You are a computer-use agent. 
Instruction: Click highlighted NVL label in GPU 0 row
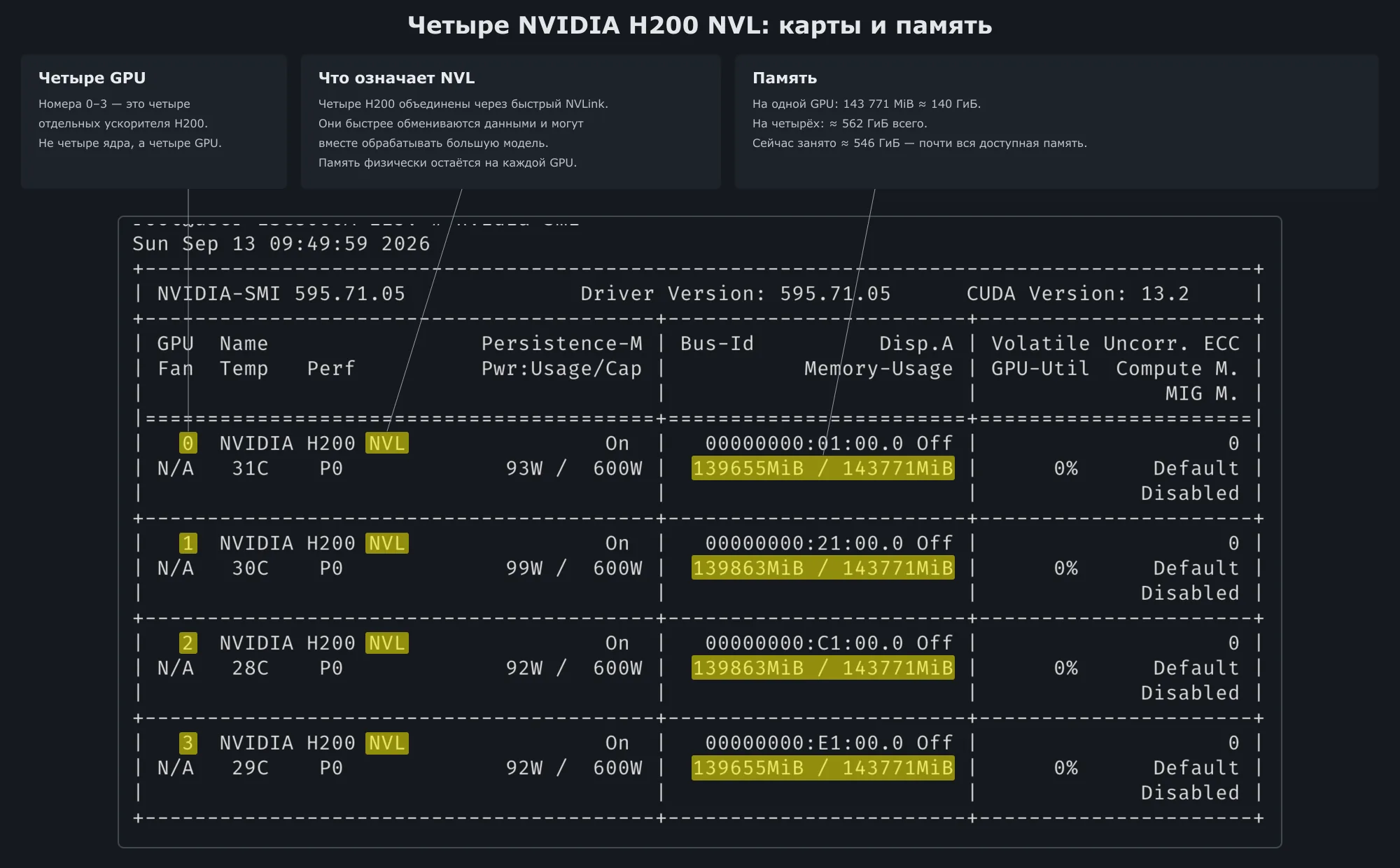point(387,443)
